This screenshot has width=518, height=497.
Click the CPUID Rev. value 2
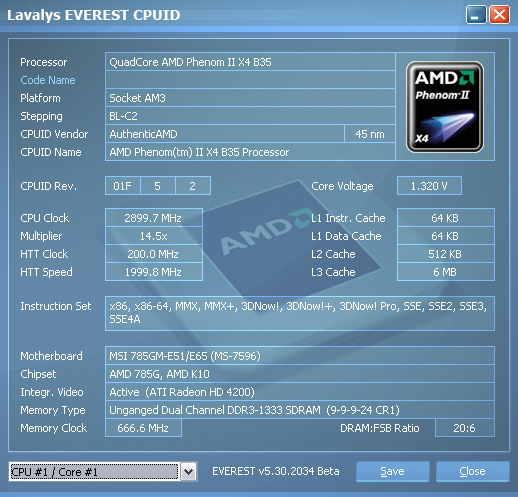[x=193, y=186]
